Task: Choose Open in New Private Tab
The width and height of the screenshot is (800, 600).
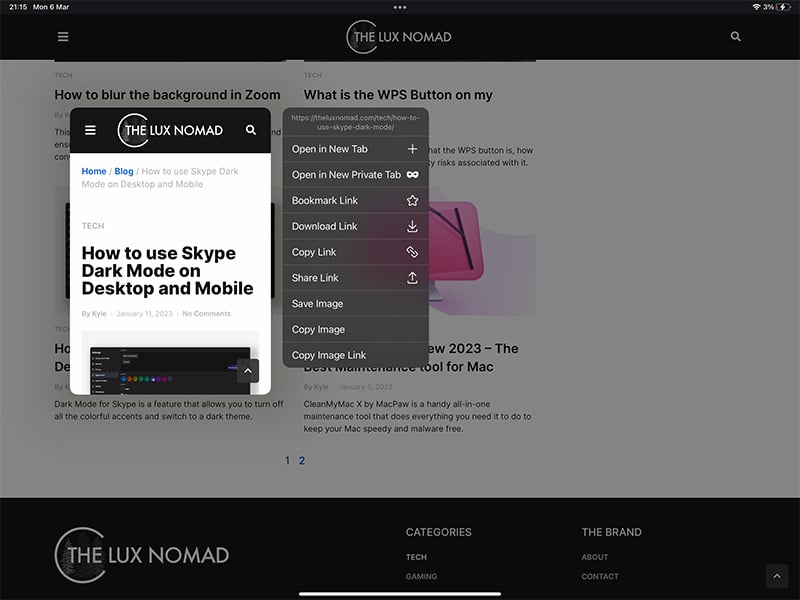Action: click(356, 174)
